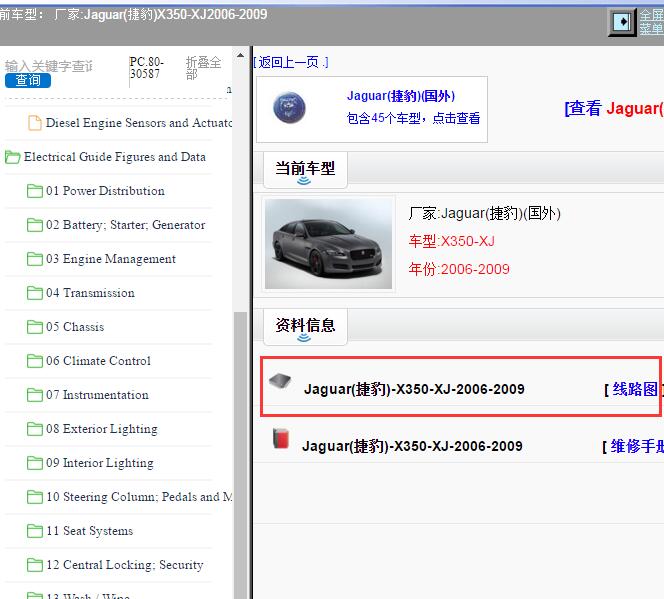Click the folder icon for 01 Power Distribution
Viewport: 664px width, 599px height.
(x=35, y=191)
